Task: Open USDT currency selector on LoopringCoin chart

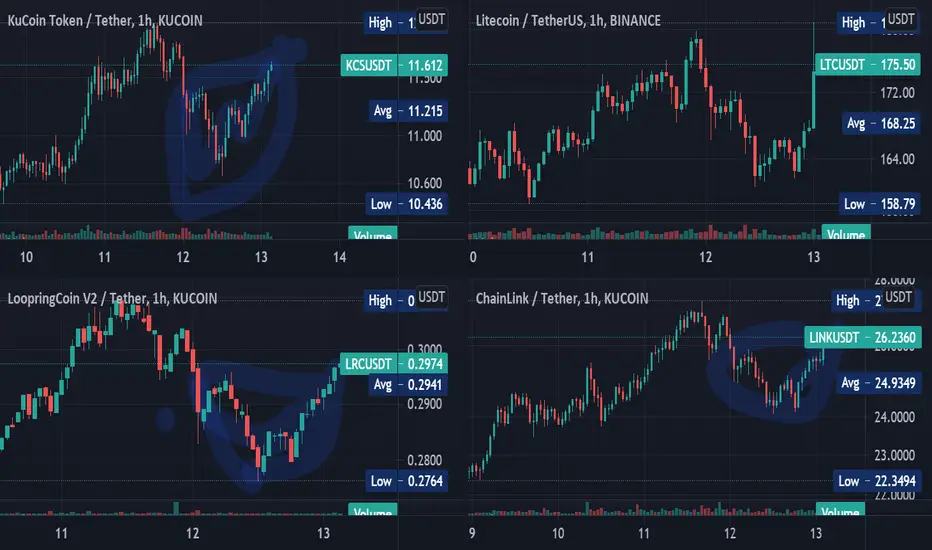Action: point(431,297)
